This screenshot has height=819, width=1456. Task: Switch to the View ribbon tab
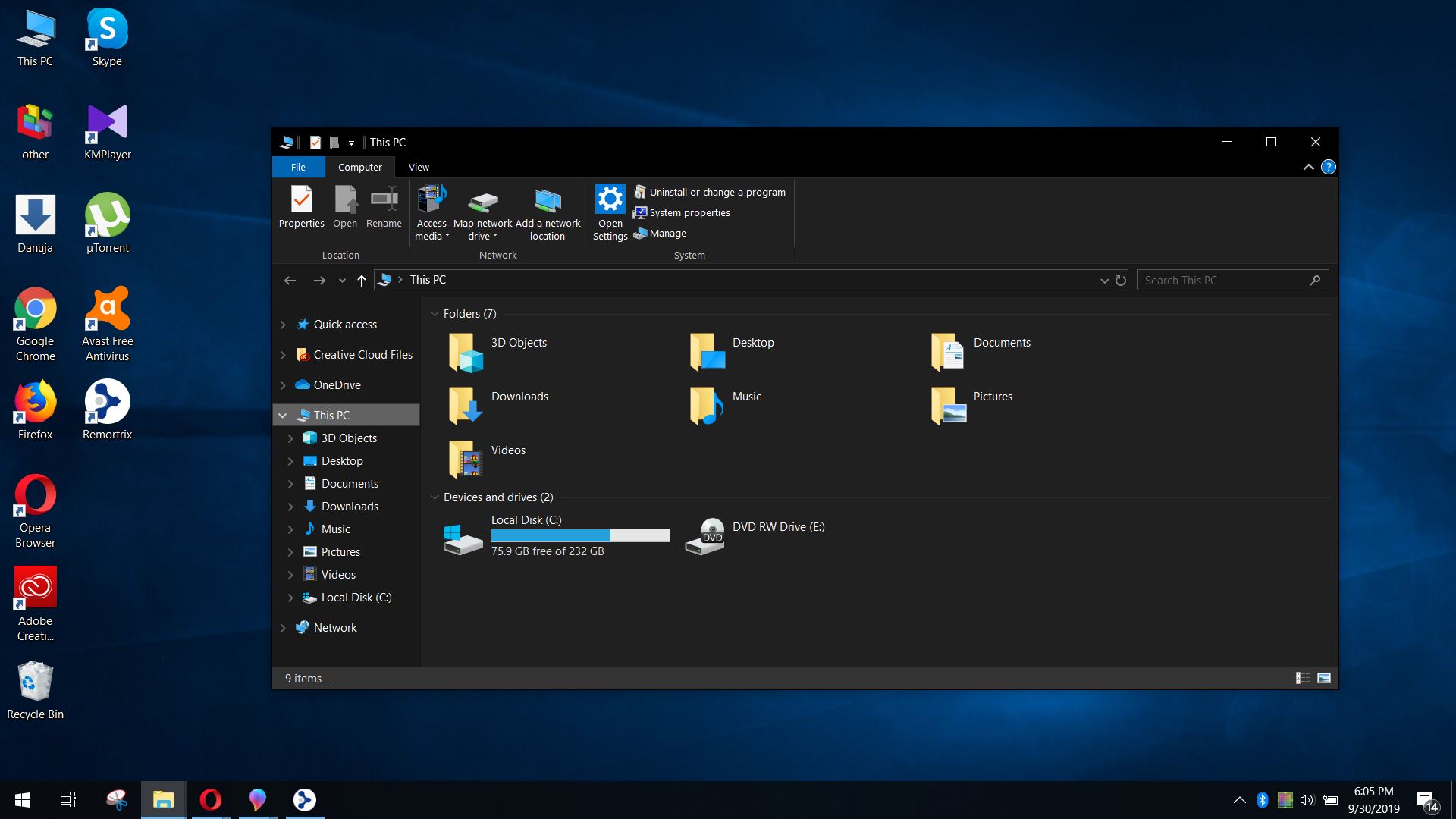pos(419,167)
